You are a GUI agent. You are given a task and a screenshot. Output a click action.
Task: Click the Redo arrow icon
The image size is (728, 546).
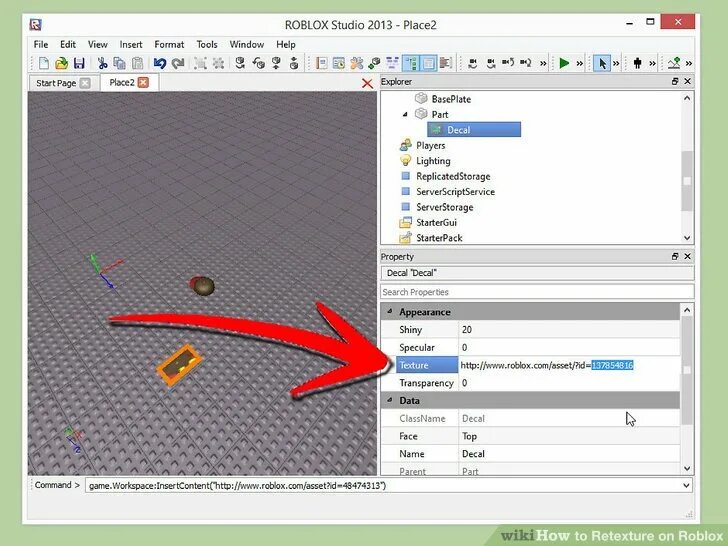pyautogui.click(x=178, y=63)
